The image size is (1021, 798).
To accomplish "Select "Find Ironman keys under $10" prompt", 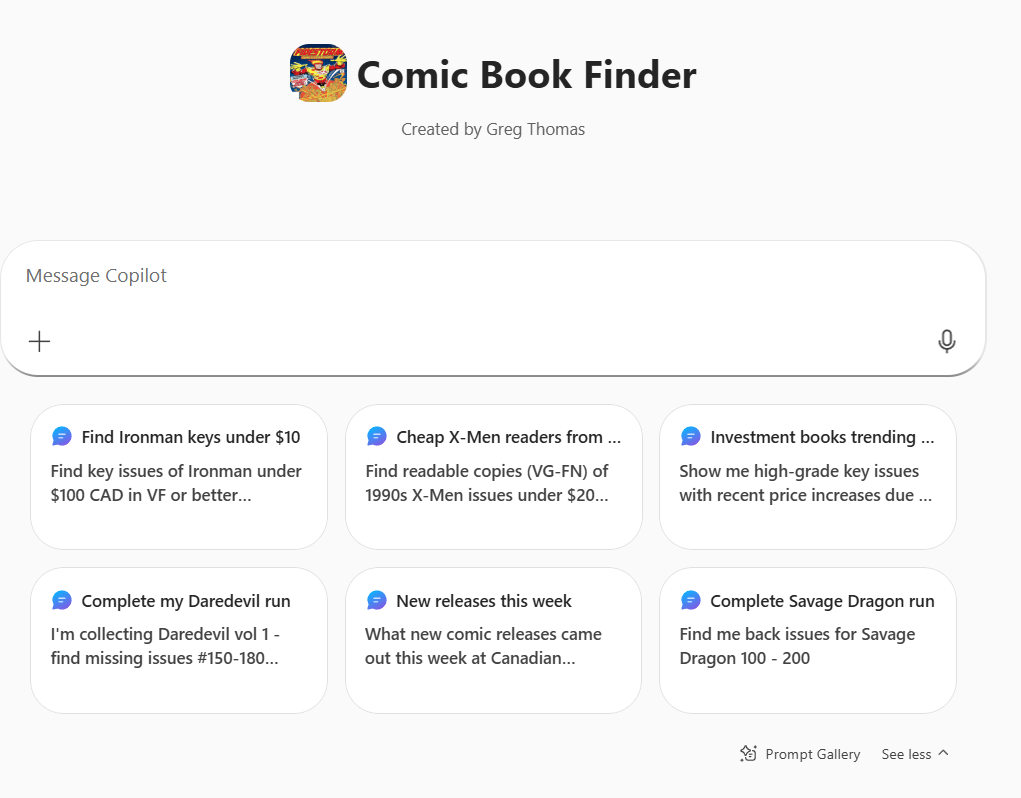I will tap(179, 478).
